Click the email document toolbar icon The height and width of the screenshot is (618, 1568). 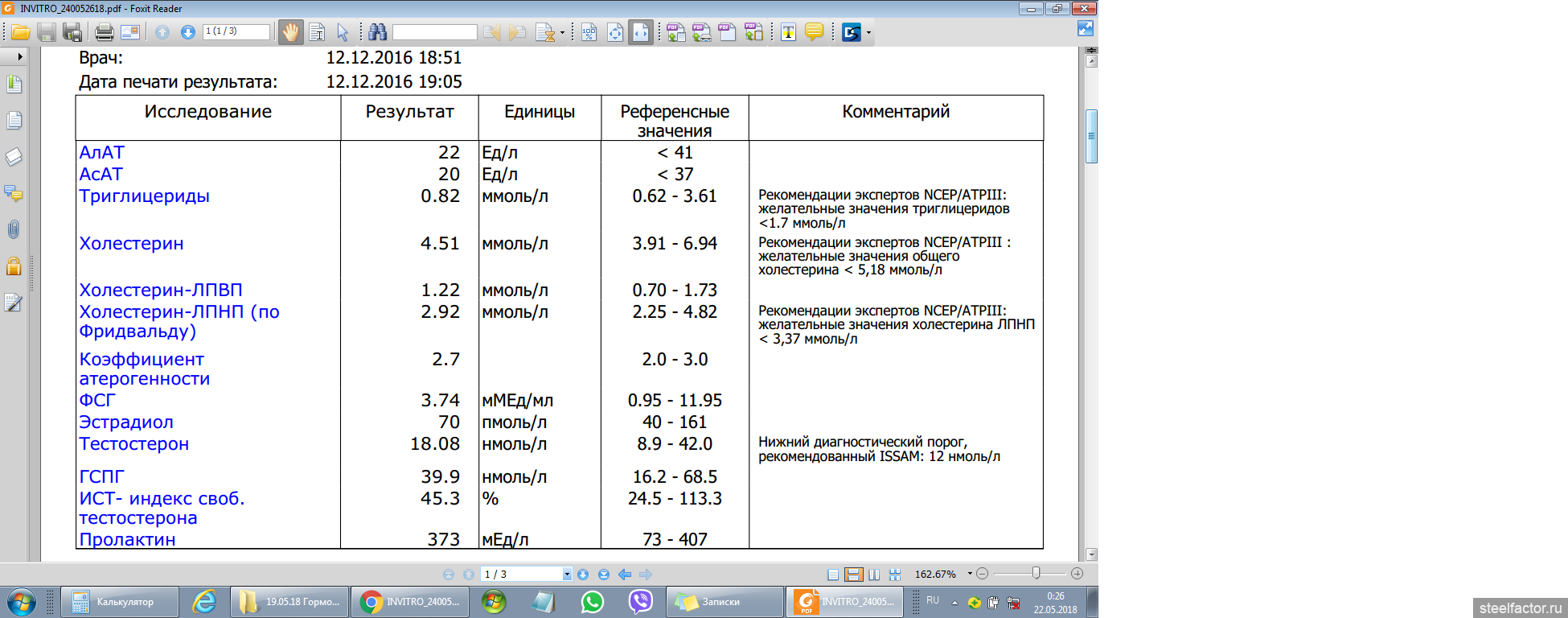click(x=130, y=32)
